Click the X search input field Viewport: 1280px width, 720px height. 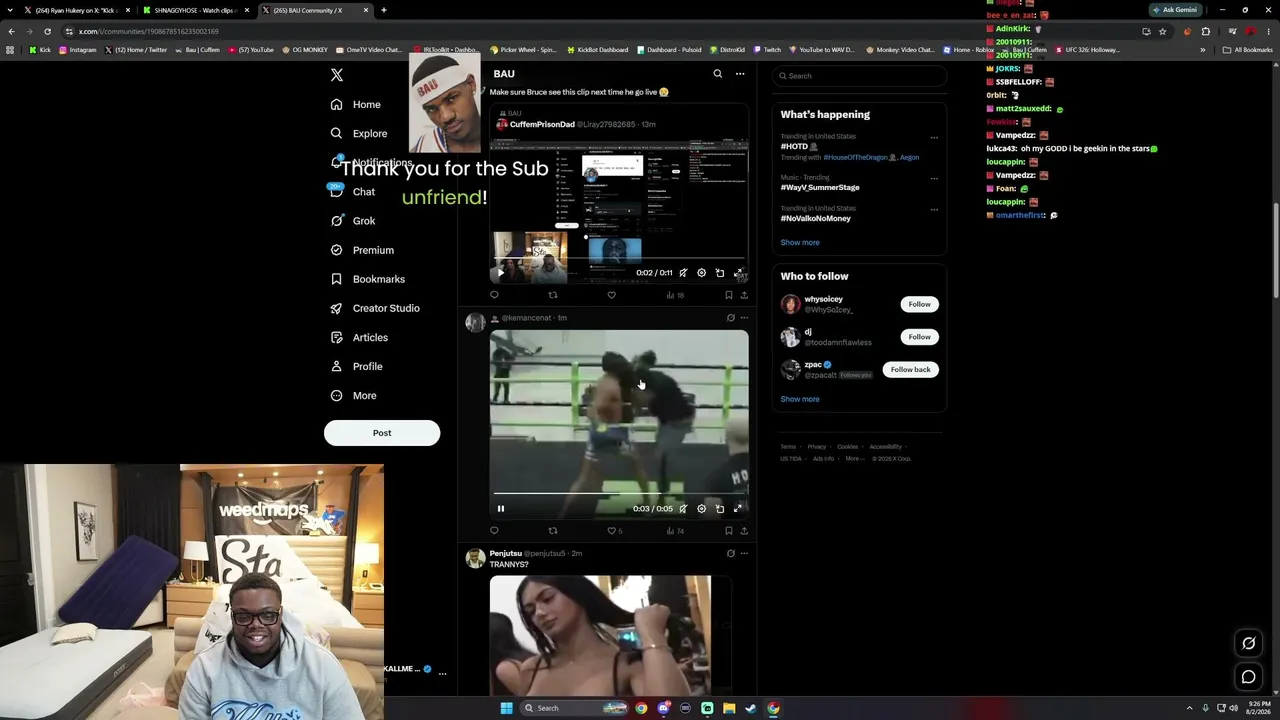[859, 76]
